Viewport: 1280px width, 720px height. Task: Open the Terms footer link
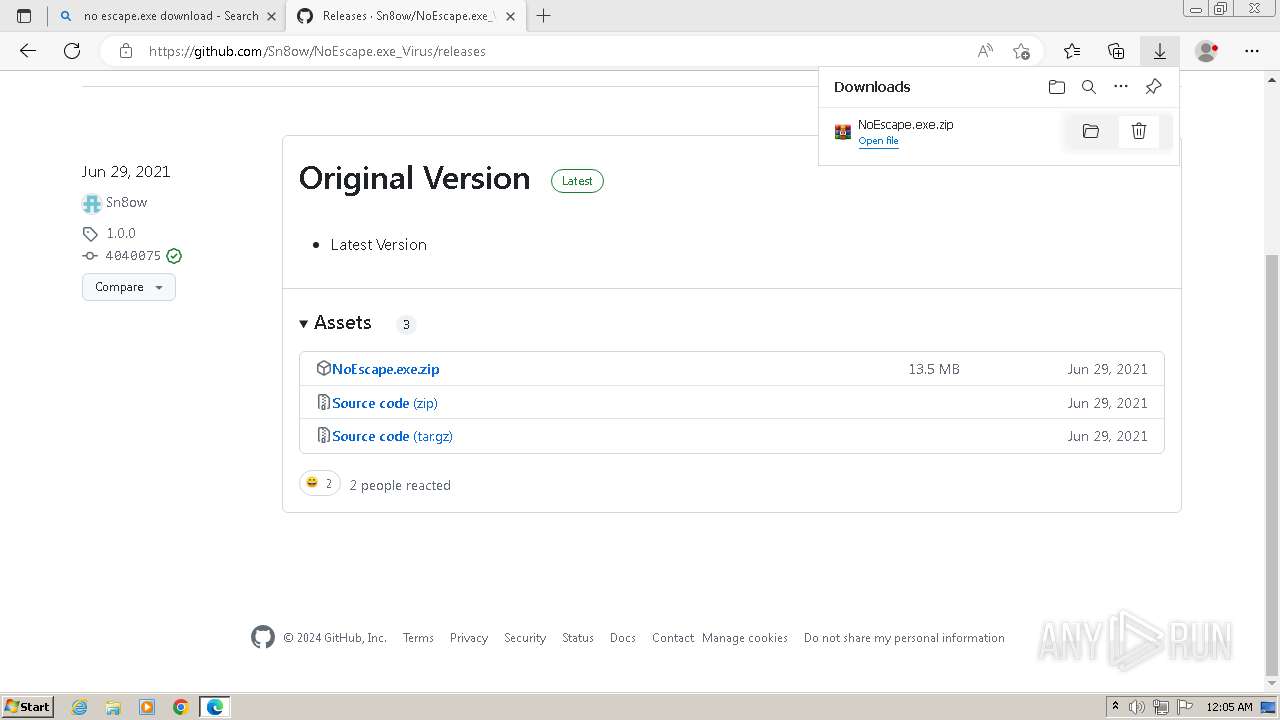[418, 638]
